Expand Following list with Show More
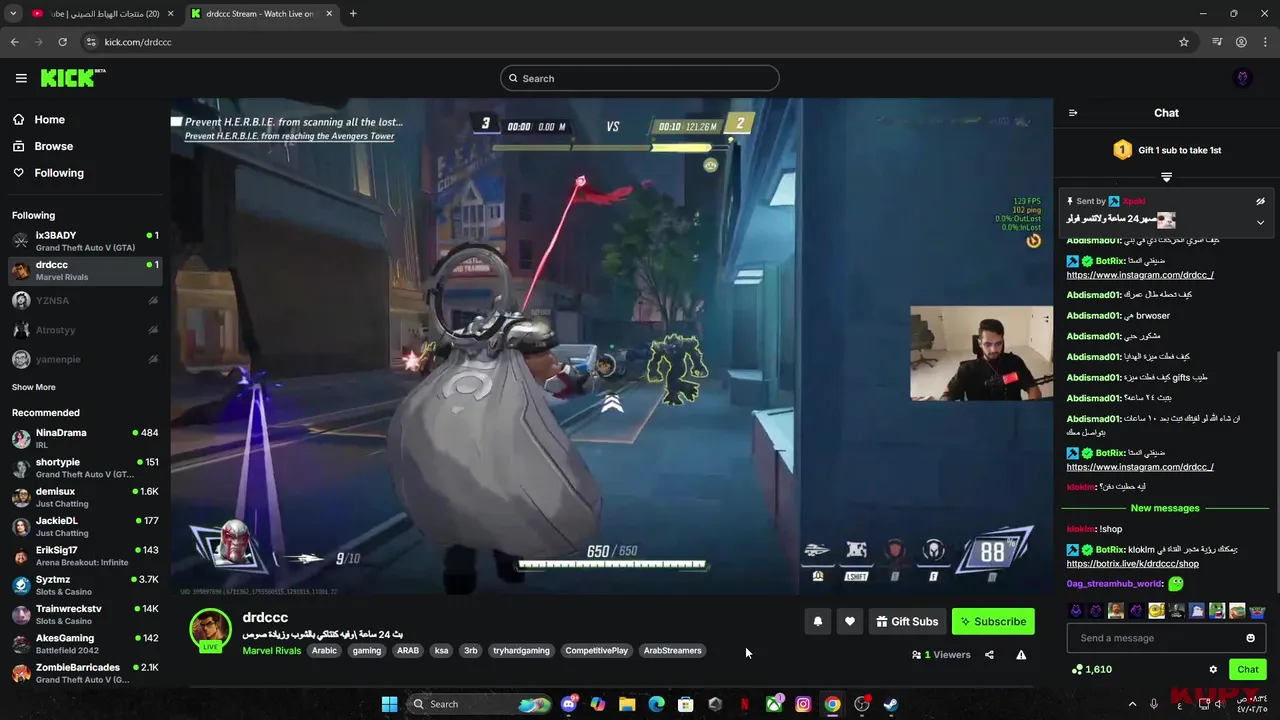This screenshot has height=720, width=1280. tap(34, 387)
